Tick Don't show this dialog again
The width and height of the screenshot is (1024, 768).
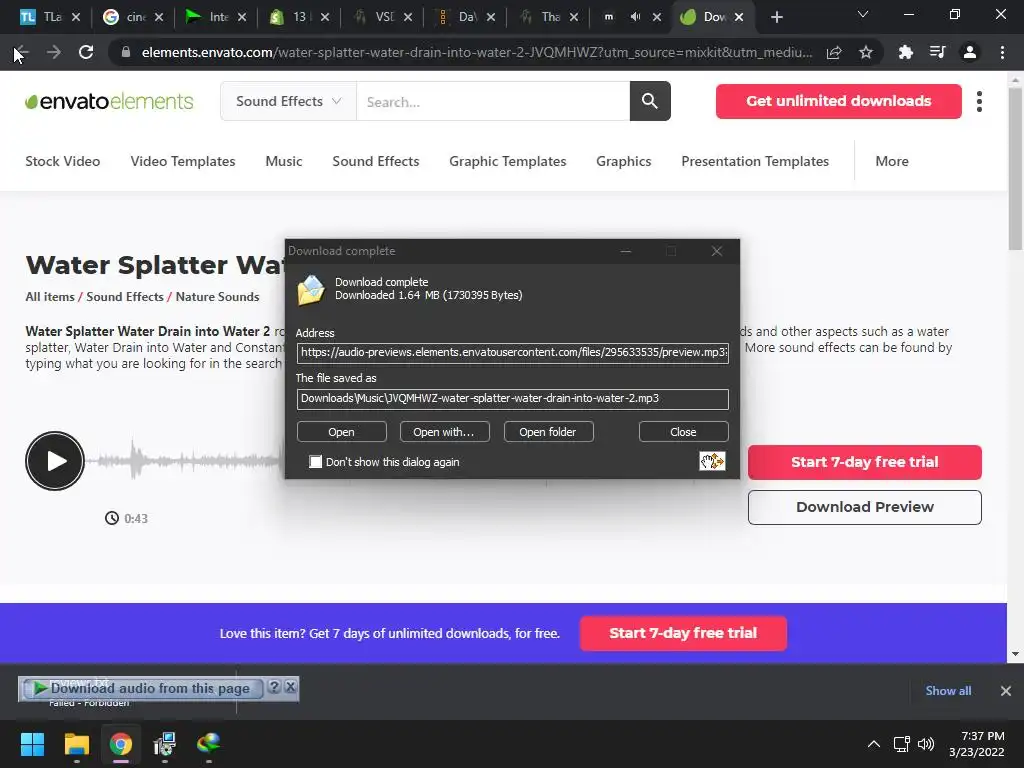[x=315, y=462]
